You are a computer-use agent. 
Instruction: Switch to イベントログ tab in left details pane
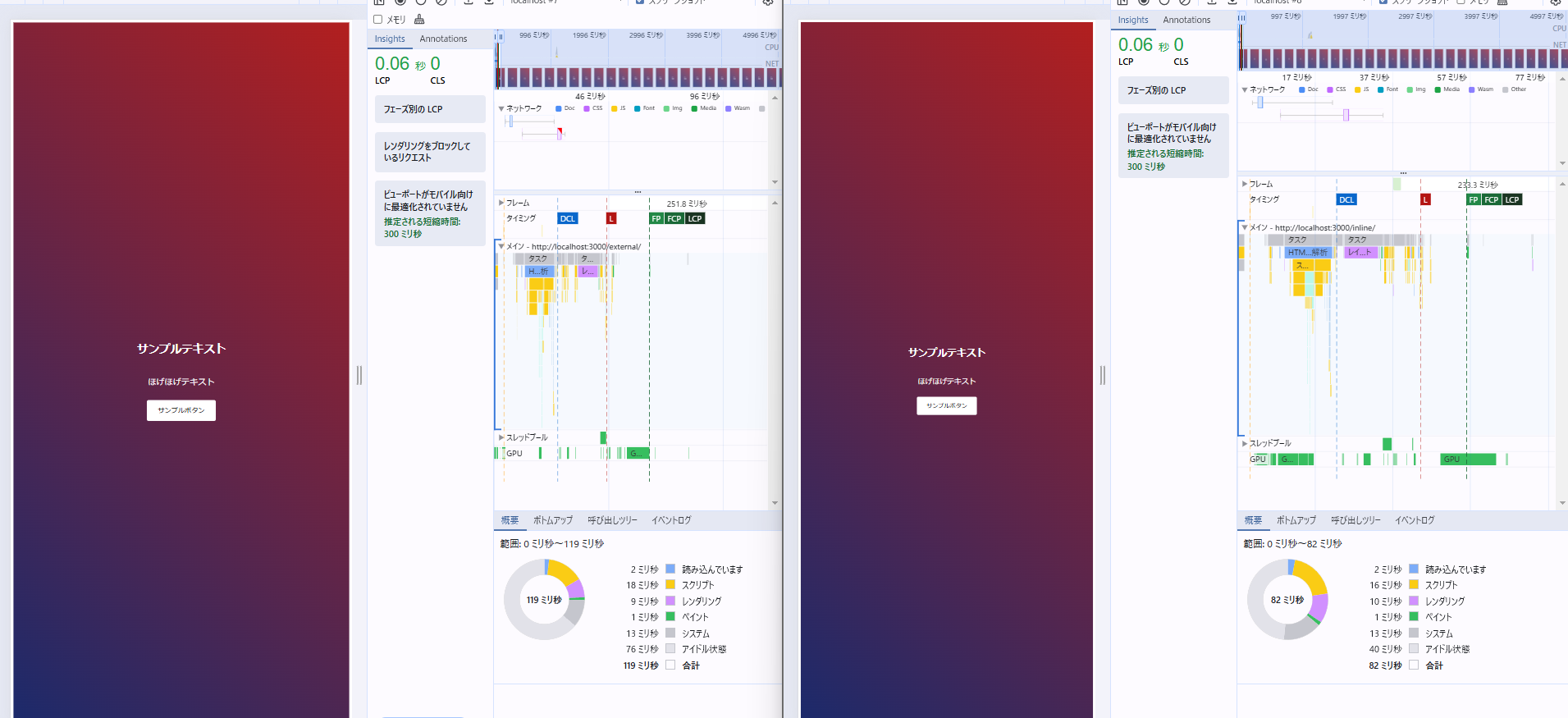click(671, 520)
